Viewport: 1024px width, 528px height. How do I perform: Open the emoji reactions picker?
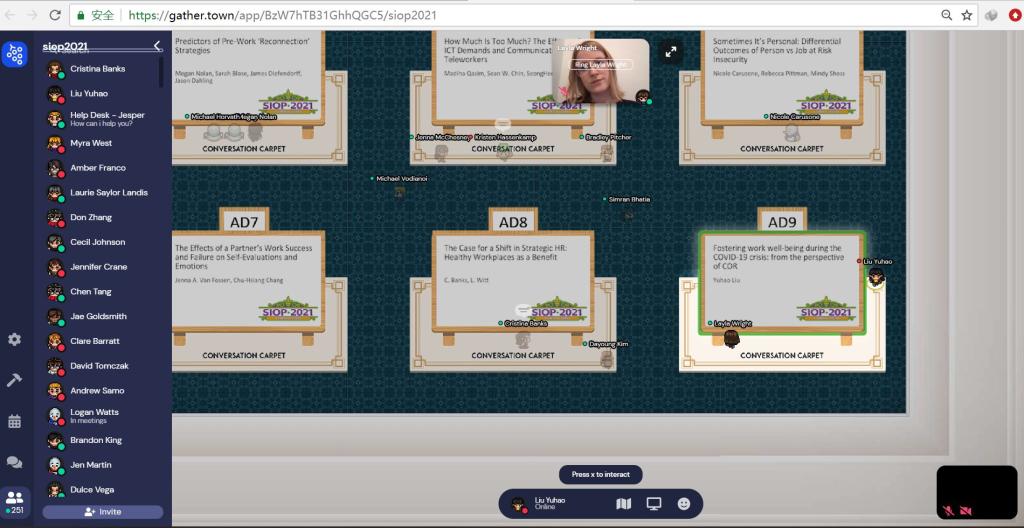tap(684, 504)
